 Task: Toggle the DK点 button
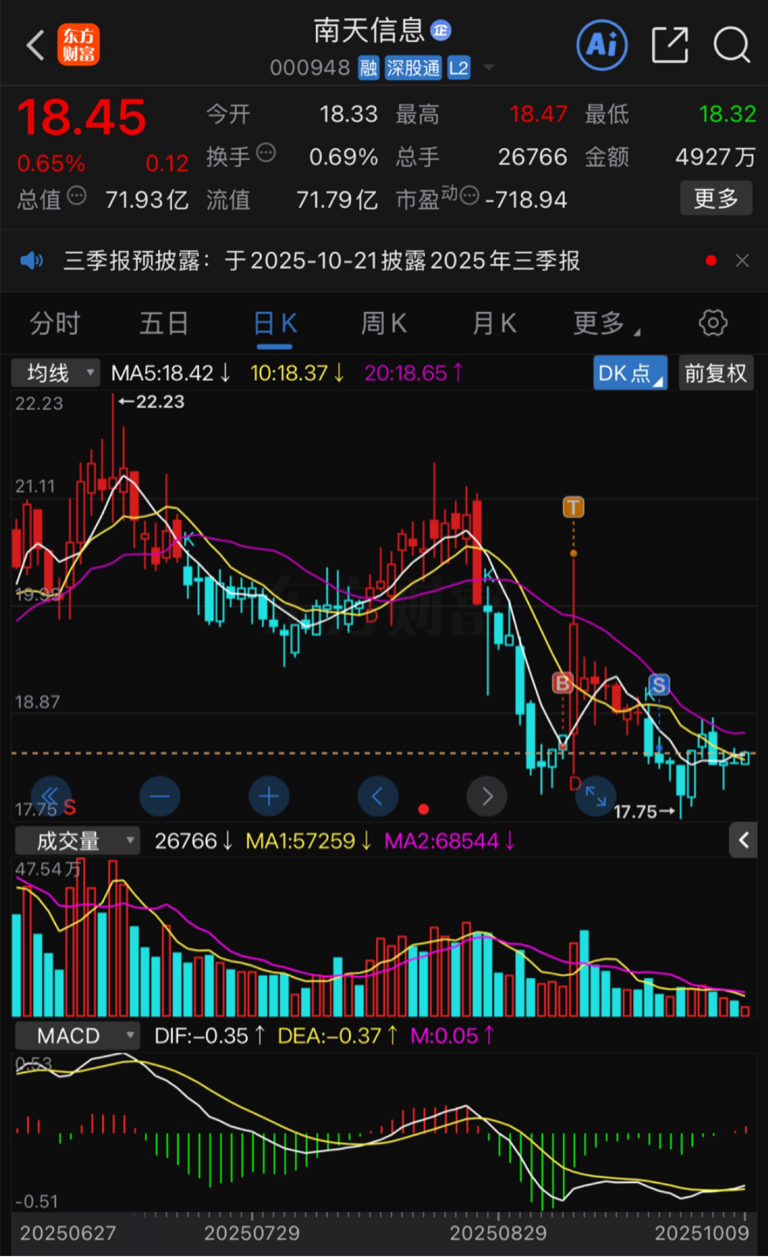pyautogui.click(x=630, y=374)
